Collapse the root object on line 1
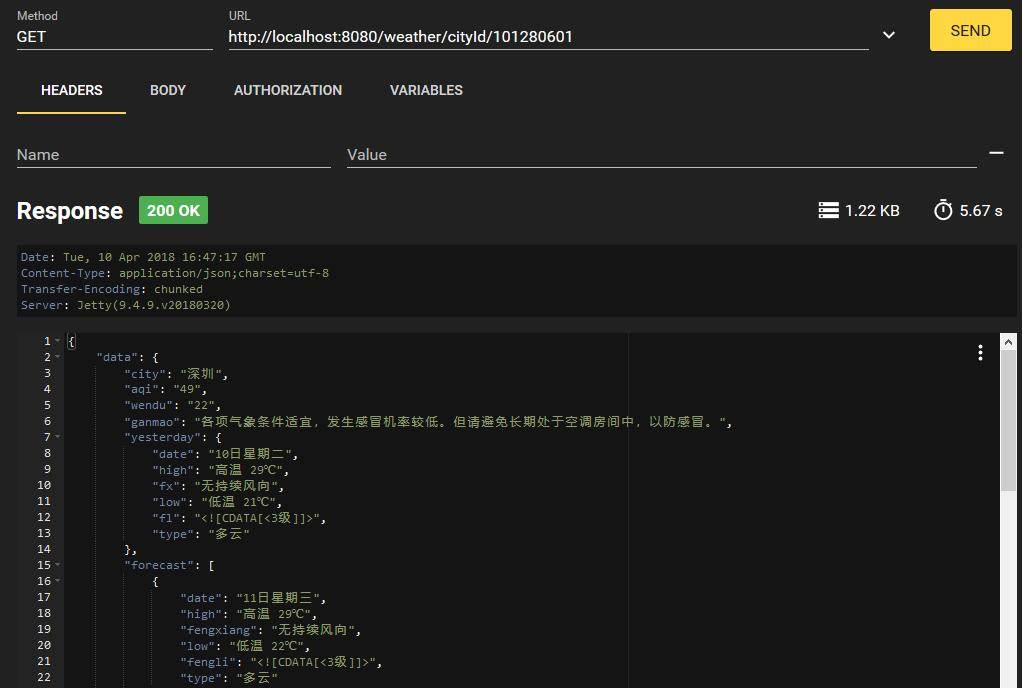 pyautogui.click(x=58, y=341)
